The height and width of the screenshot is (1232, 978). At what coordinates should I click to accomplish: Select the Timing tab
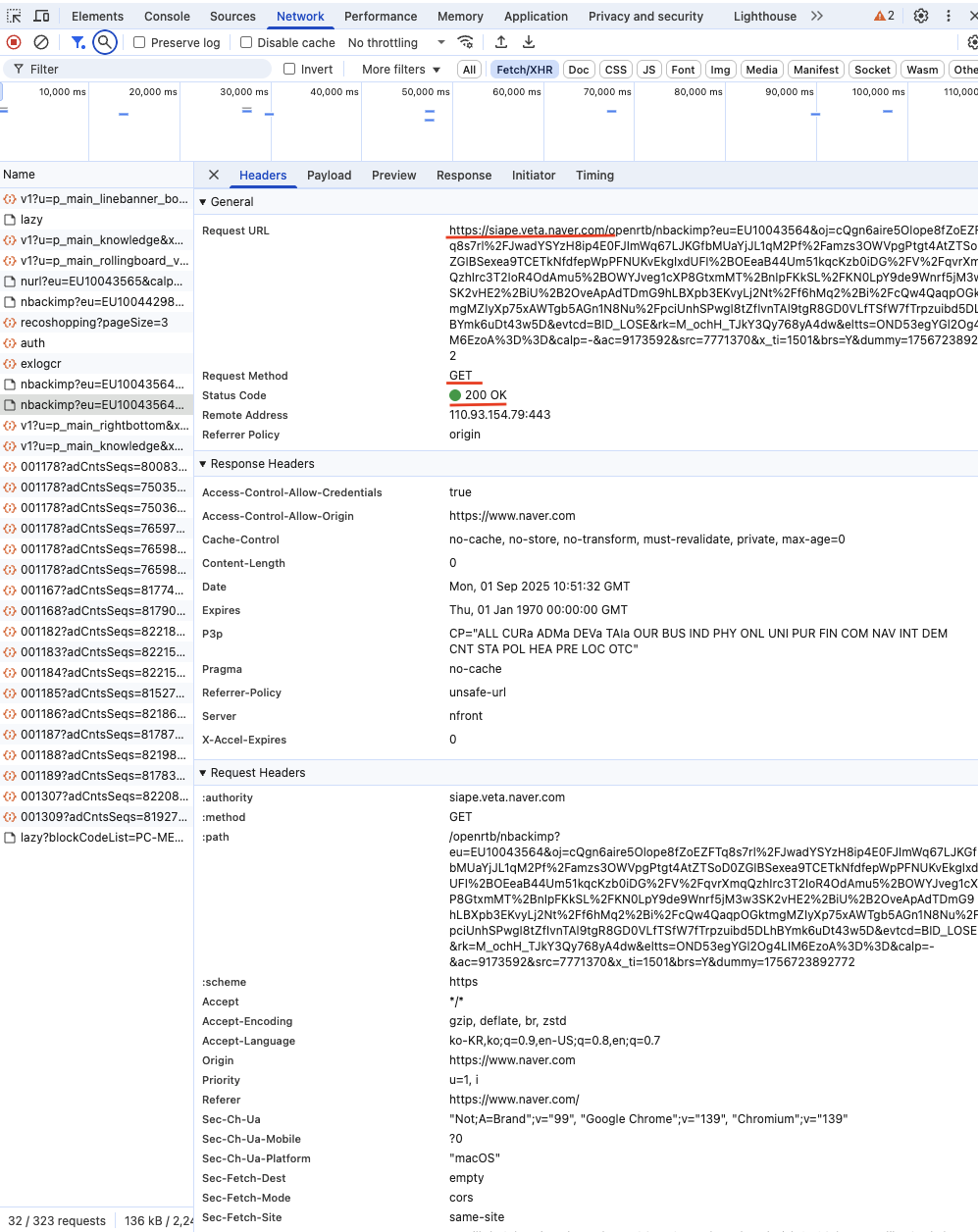[594, 175]
